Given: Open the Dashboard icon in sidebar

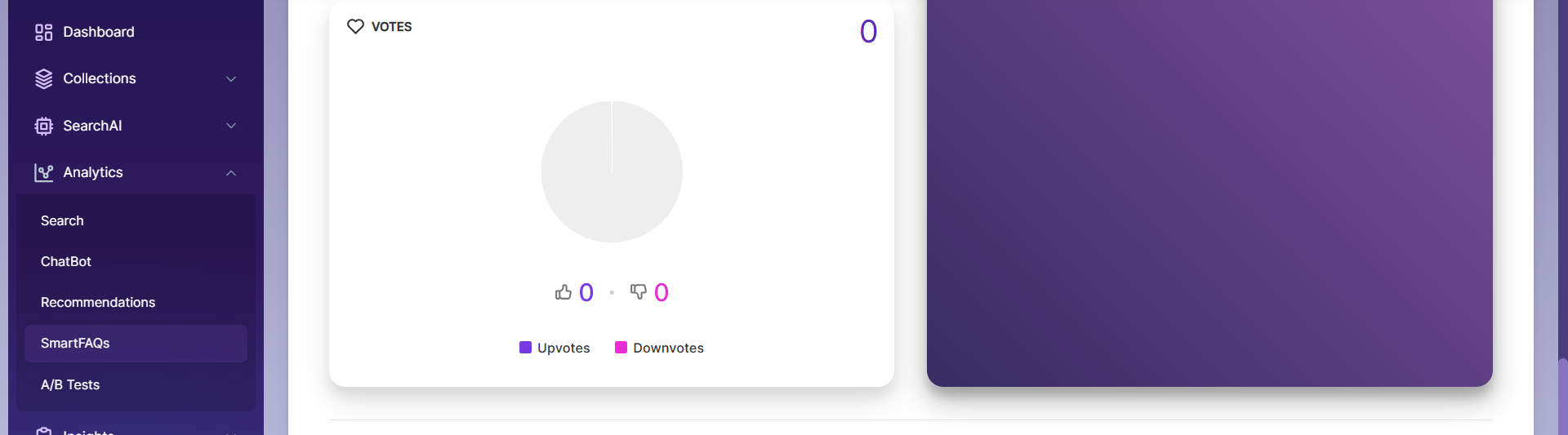Looking at the screenshot, I should tap(43, 32).
